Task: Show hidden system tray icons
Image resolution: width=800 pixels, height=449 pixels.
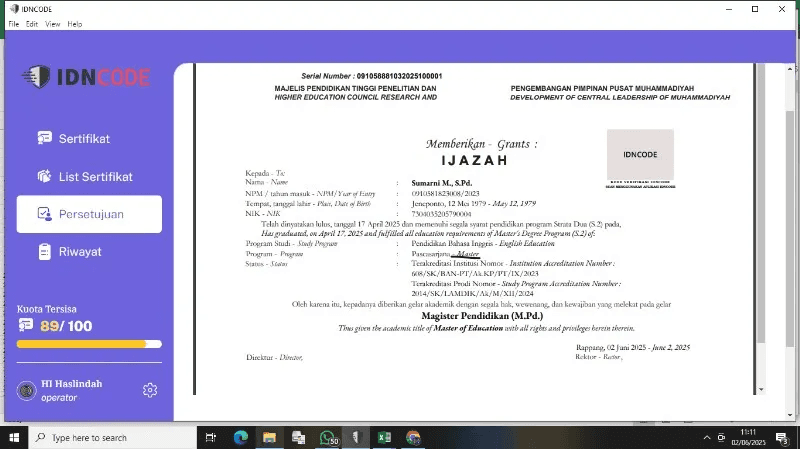Action: coord(707,438)
